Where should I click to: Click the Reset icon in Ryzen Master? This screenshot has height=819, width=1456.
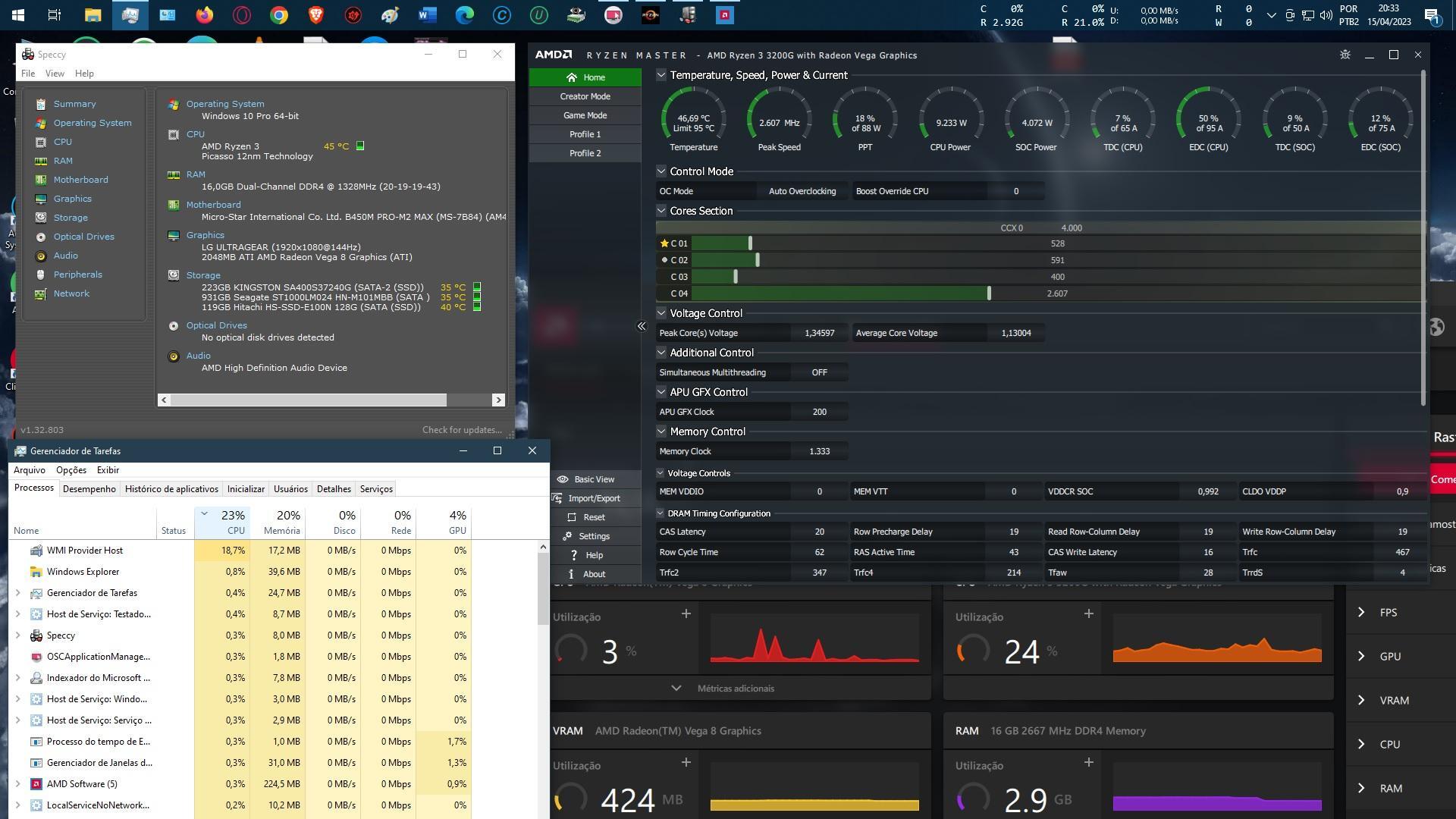(572, 517)
